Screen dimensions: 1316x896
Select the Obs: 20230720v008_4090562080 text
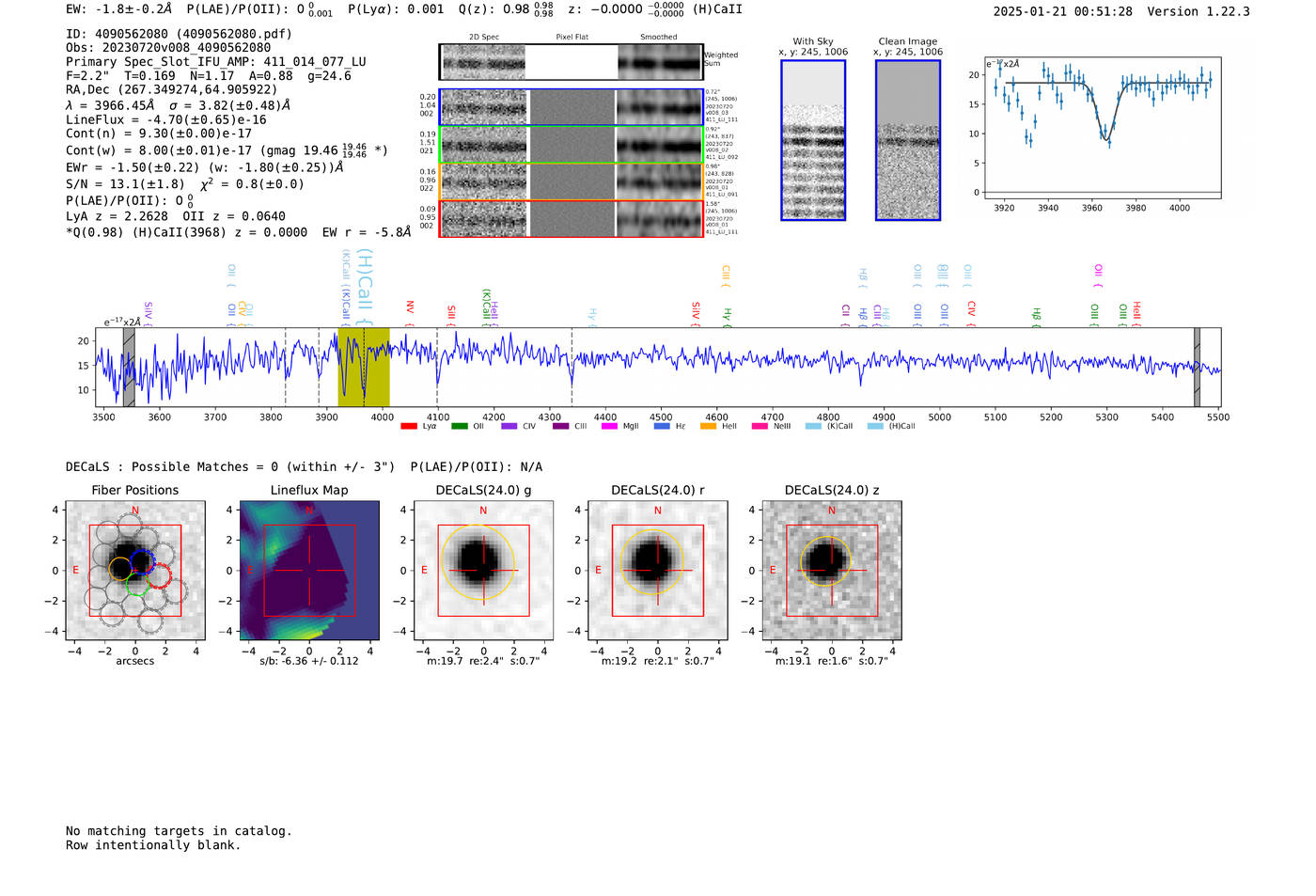[x=168, y=48]
